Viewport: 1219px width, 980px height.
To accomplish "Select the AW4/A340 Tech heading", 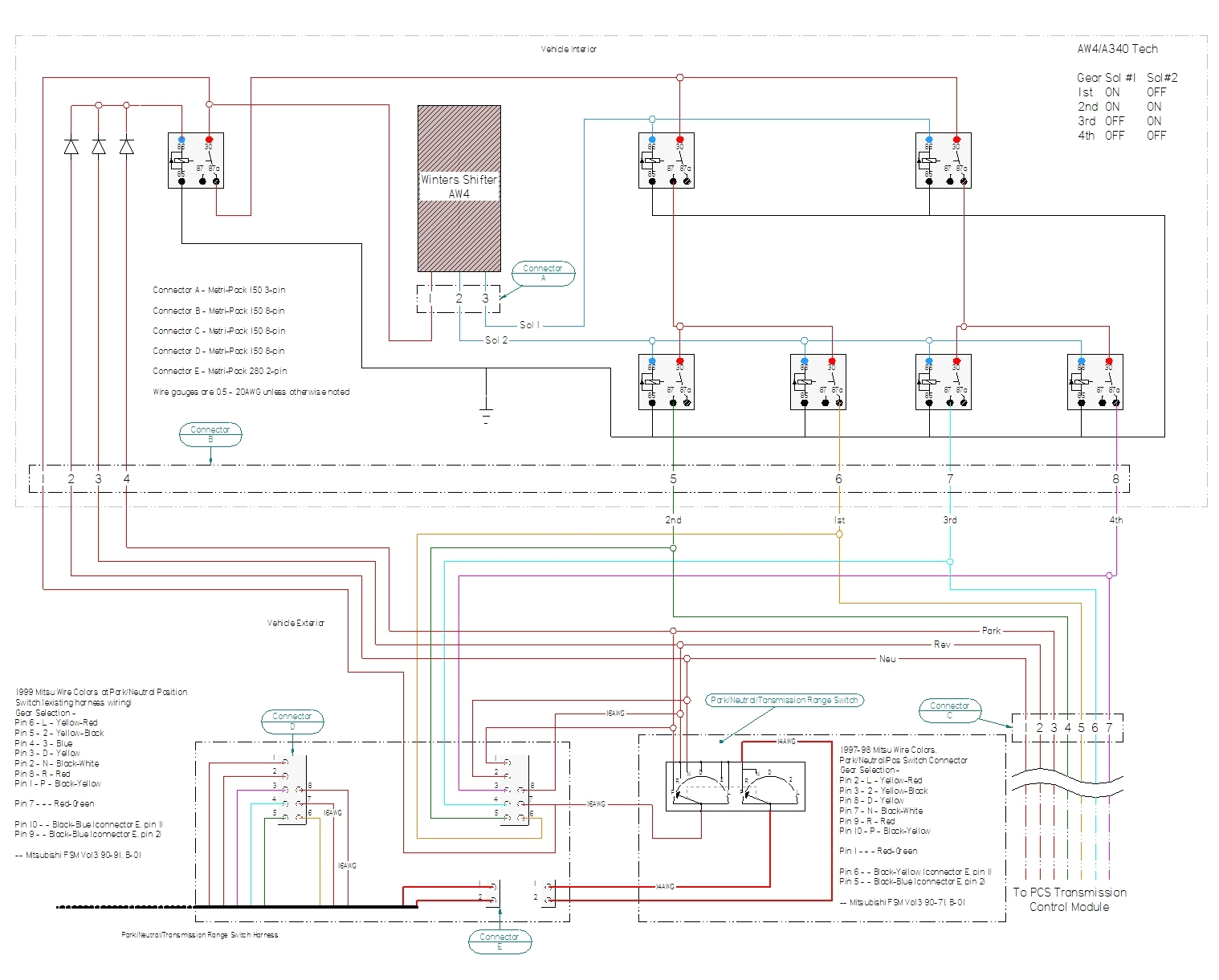I will [1118, 48].
